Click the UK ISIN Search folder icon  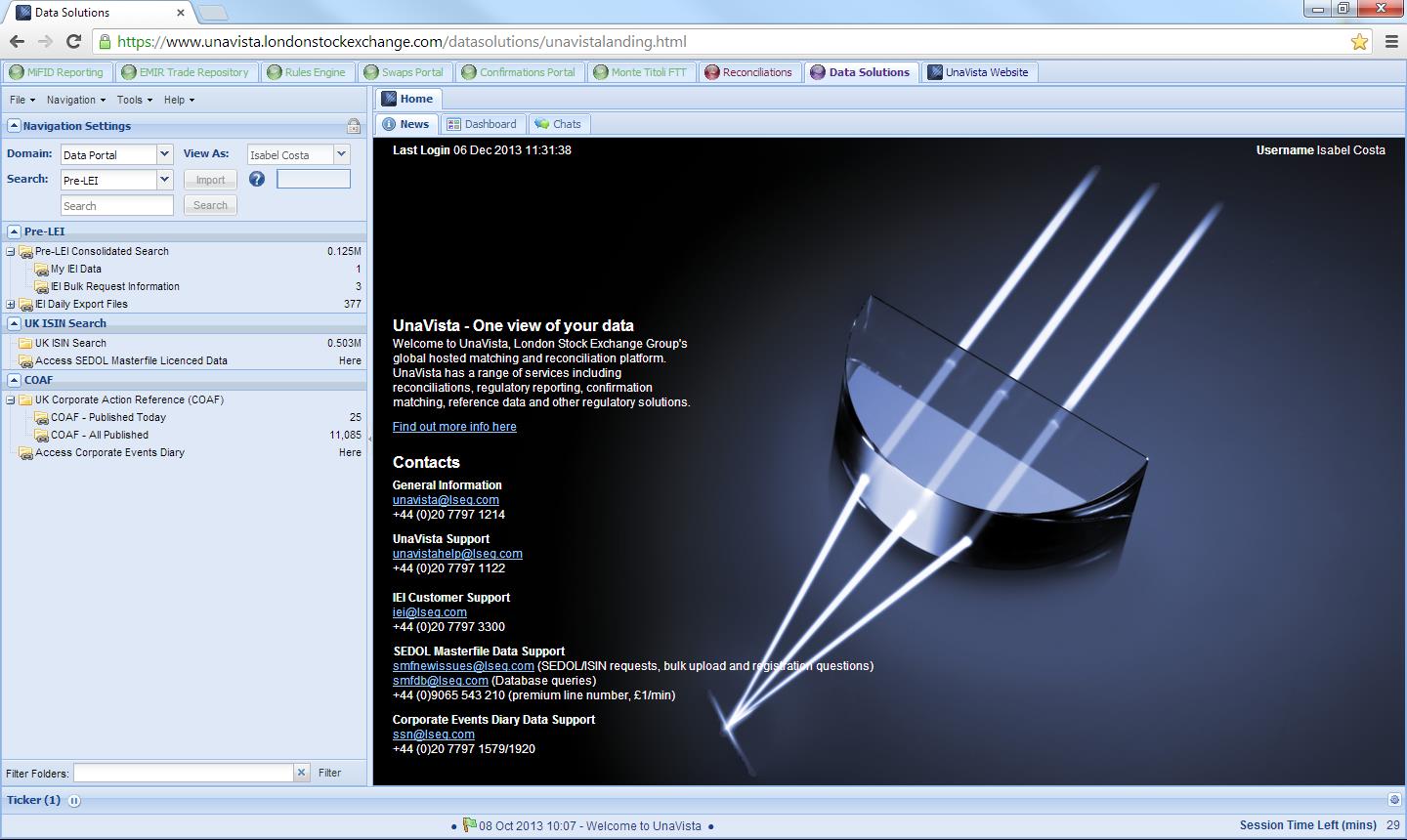25,343
